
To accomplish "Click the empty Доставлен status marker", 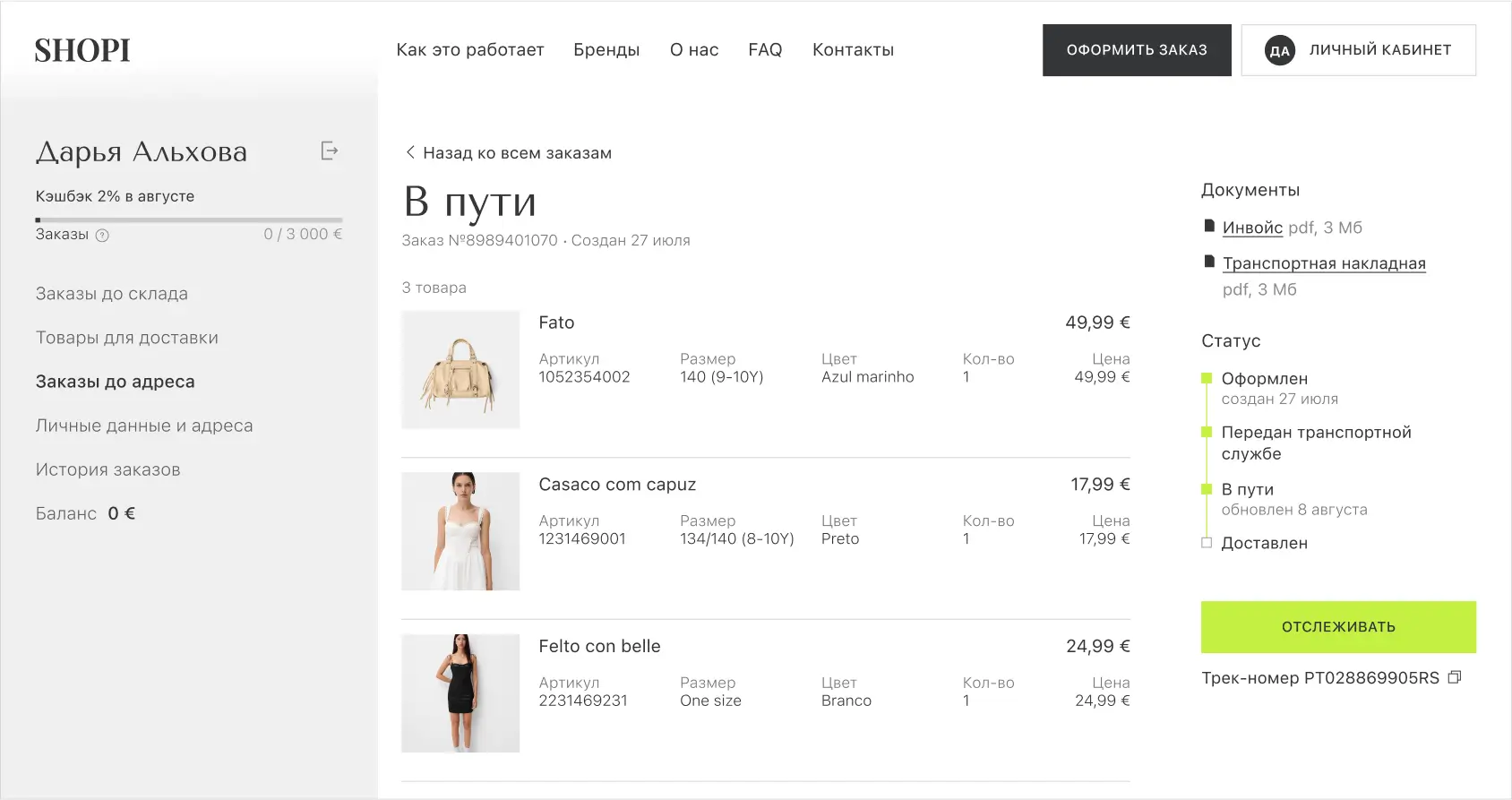I will coord(1207,543).
